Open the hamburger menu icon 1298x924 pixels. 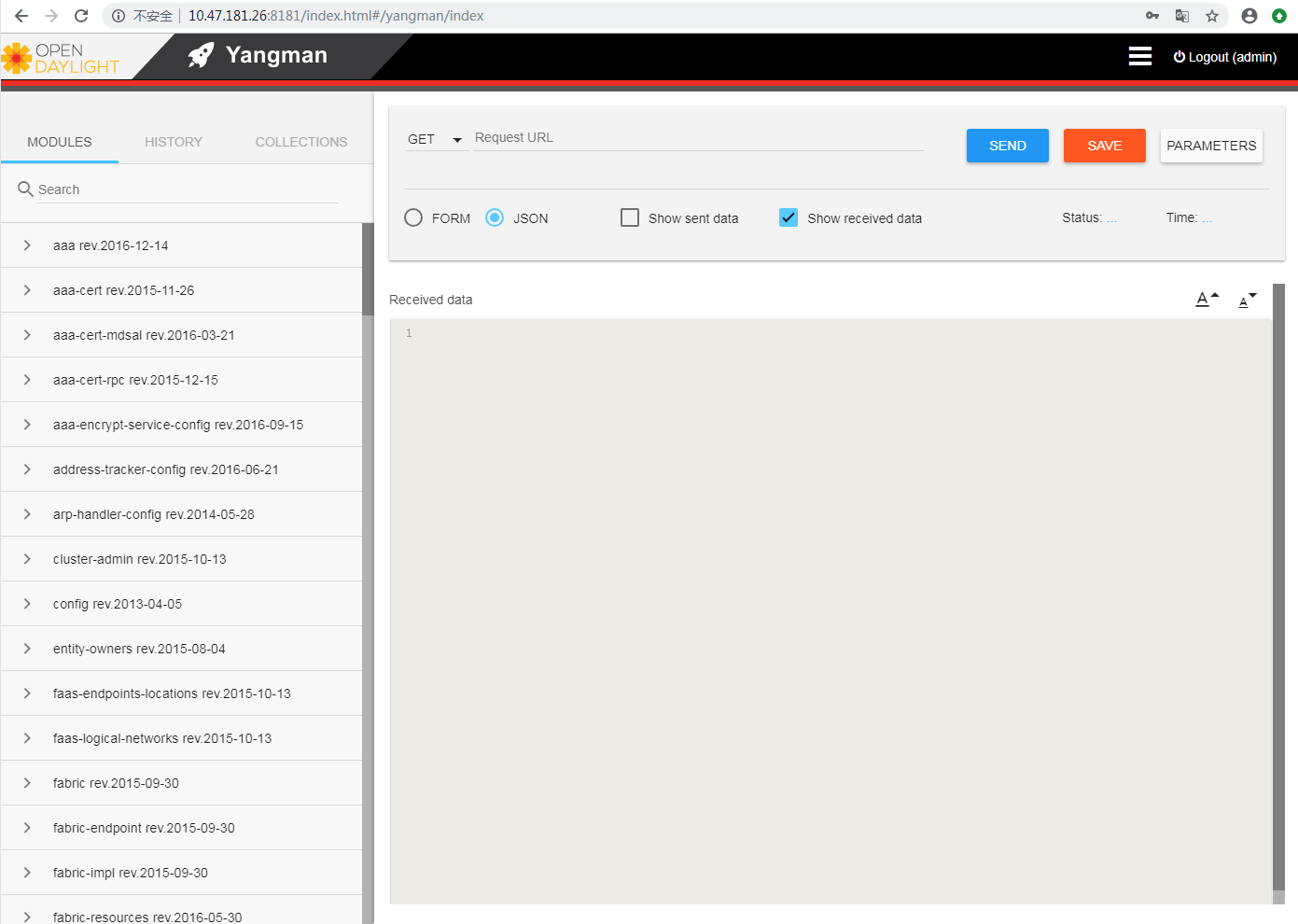point(1140,56)
